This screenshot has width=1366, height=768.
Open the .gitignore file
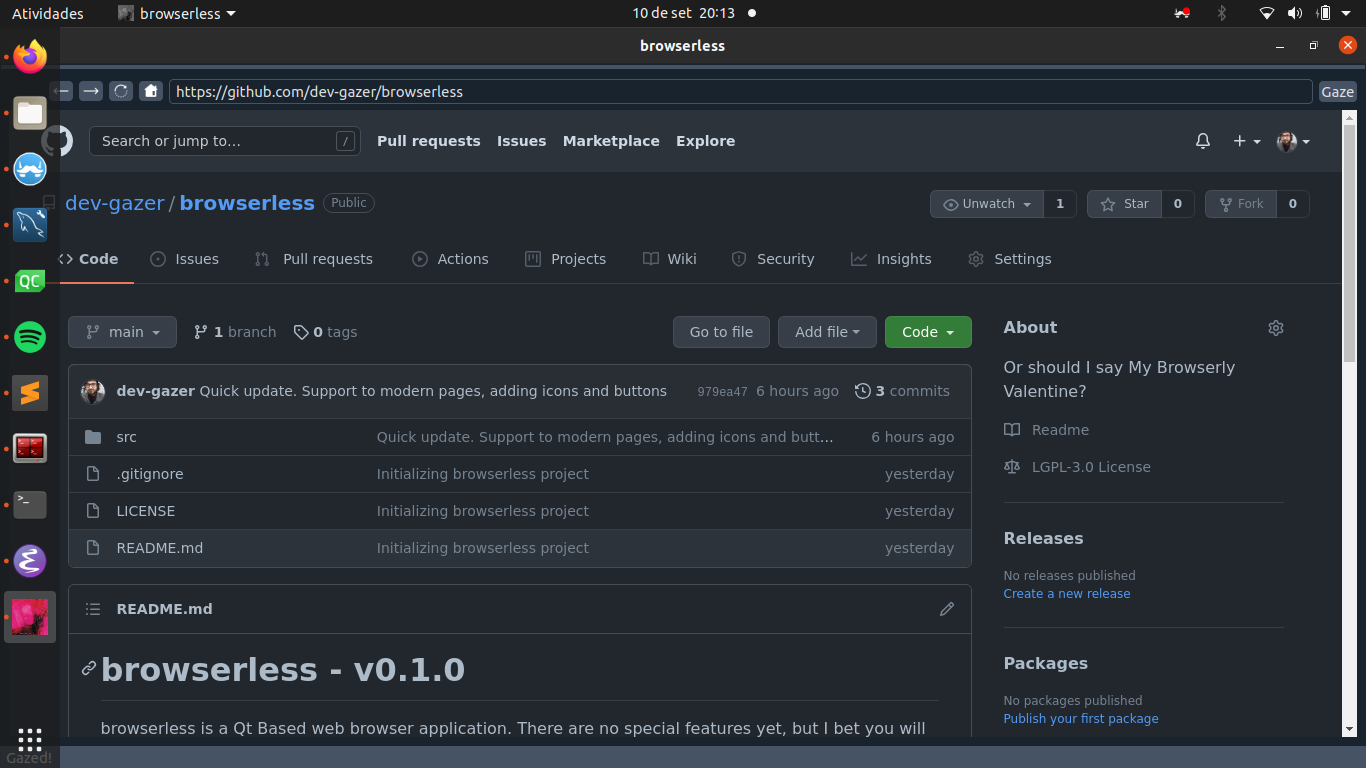pyautogui.click(x=150, y=474)
